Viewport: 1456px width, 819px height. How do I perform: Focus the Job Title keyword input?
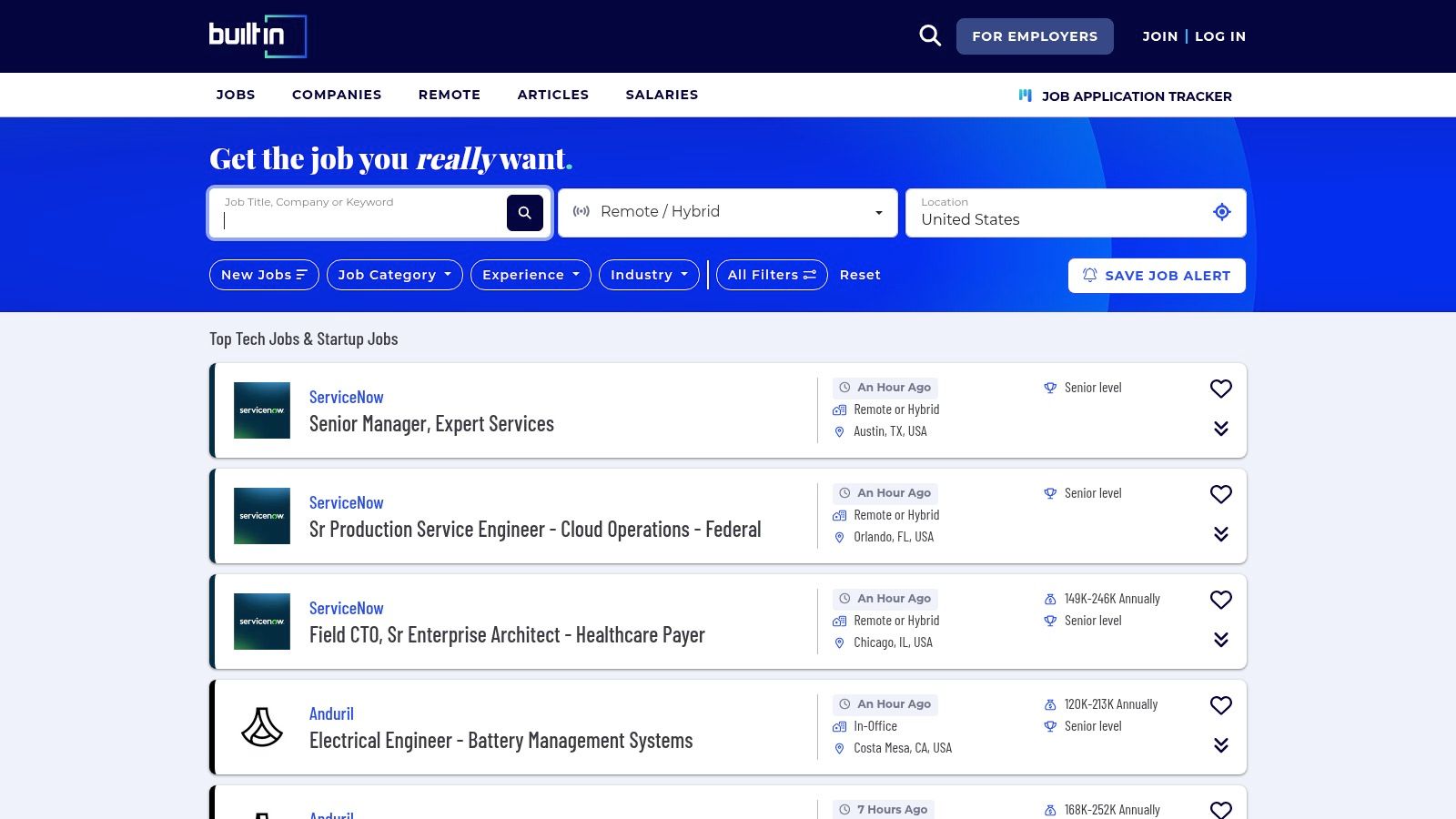[359, 213]
